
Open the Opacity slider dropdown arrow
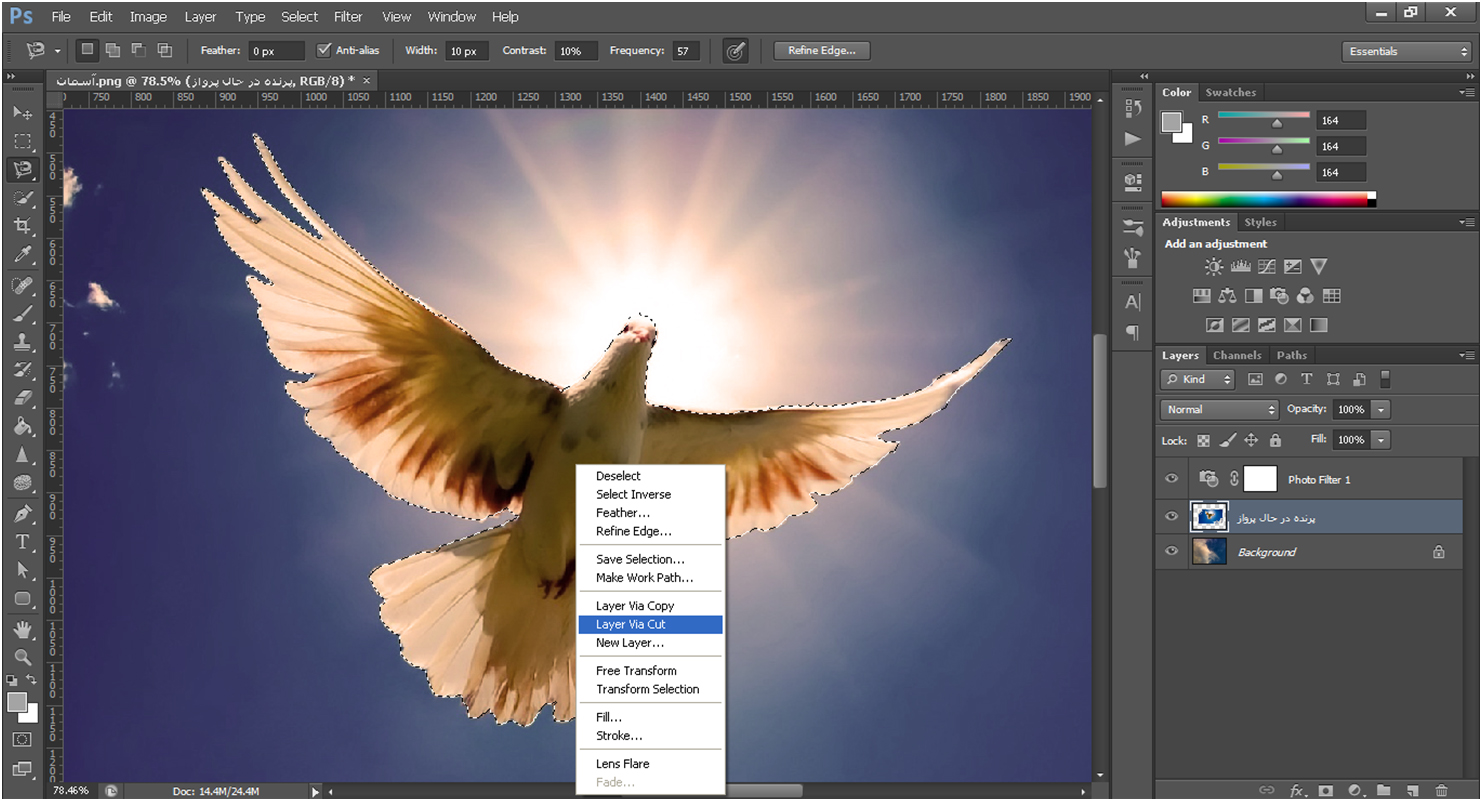(x=1381, y=409)
